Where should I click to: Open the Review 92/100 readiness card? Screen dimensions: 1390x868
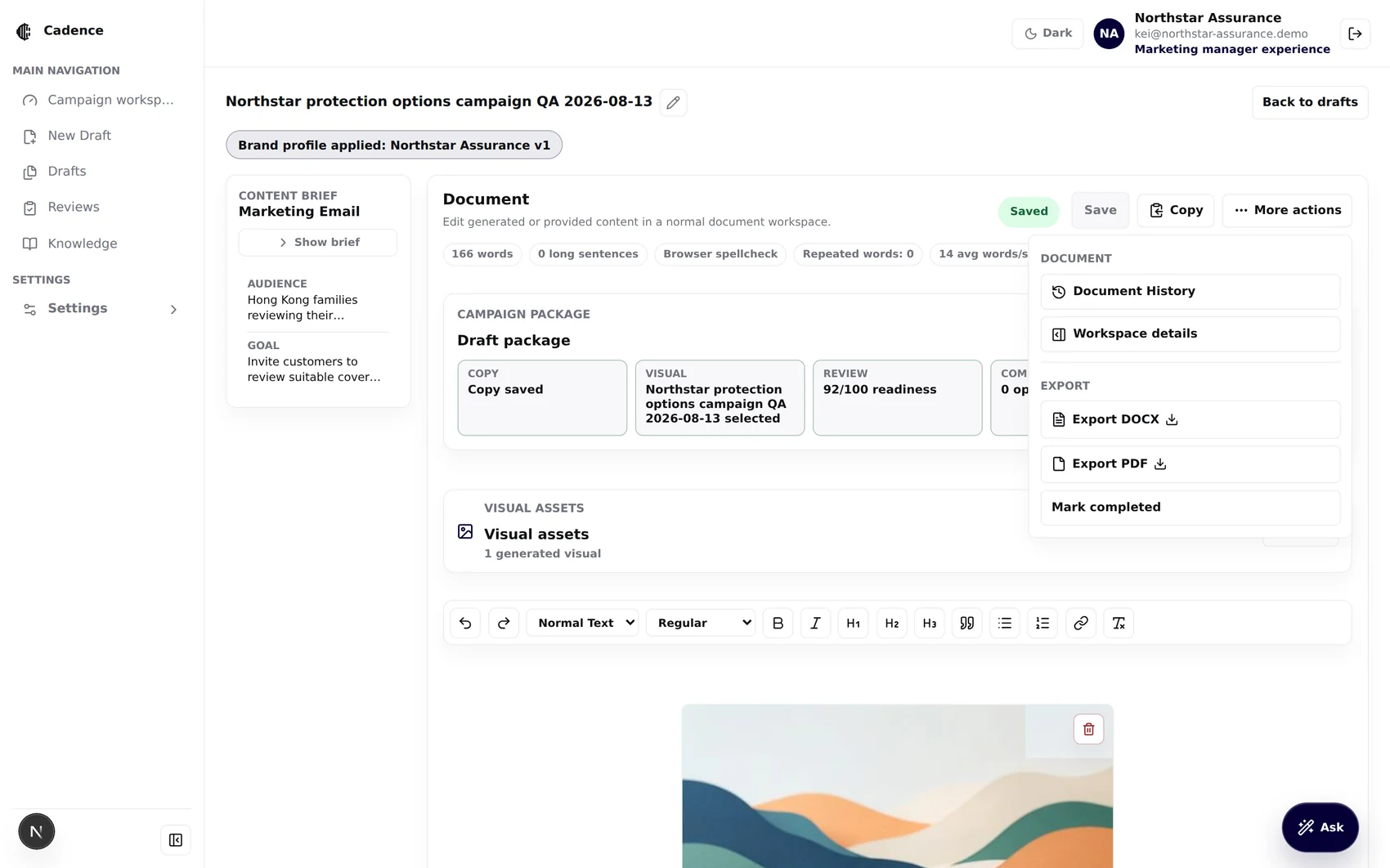point(897,398)
